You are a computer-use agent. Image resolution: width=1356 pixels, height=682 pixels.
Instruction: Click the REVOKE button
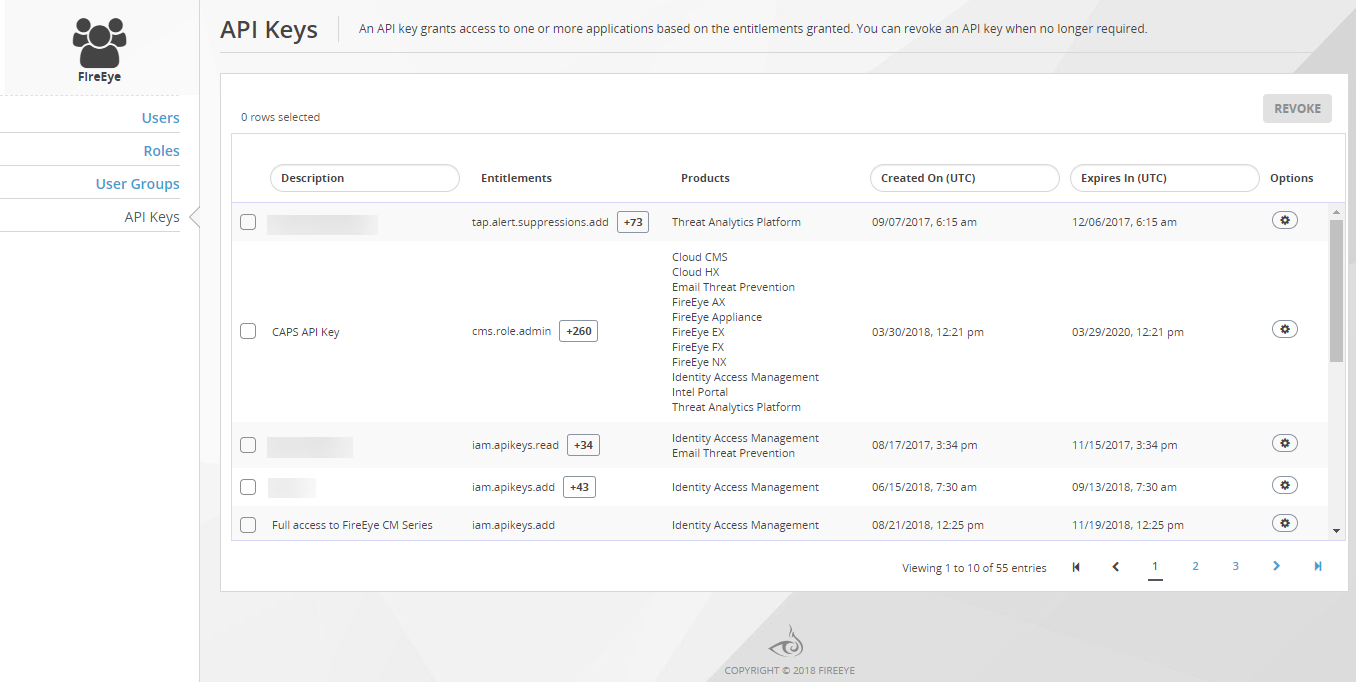[x=1297, y=109]
